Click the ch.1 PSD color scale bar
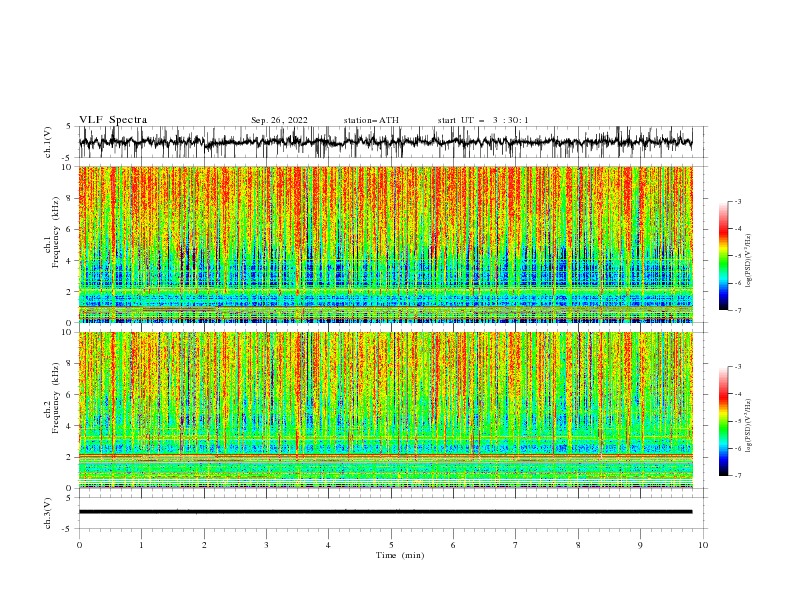Viewport: 792px width, 612px height. (723, 256)
